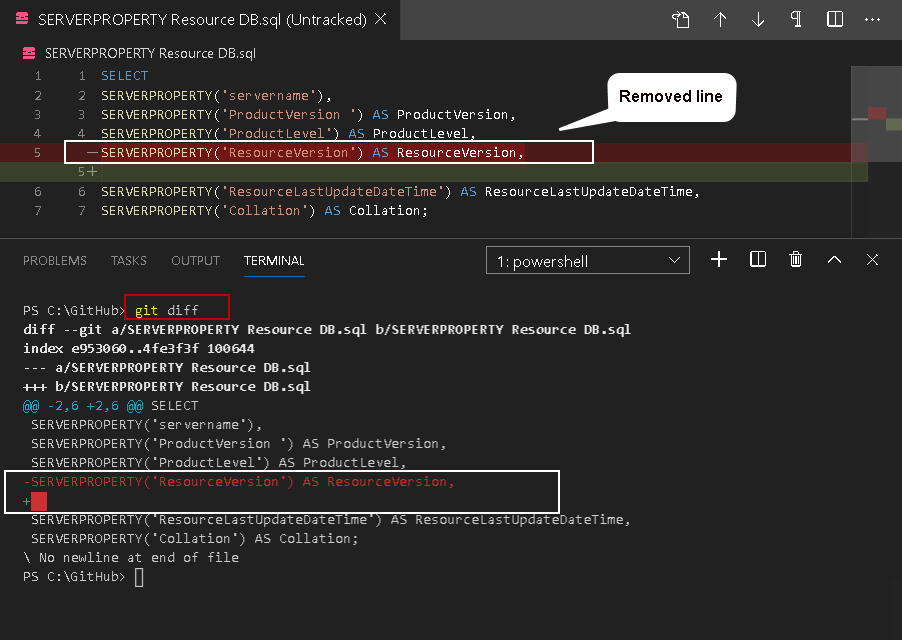Open the TASKS panel tab
This screenshot has height=640, width=902.
coord(129,261)
